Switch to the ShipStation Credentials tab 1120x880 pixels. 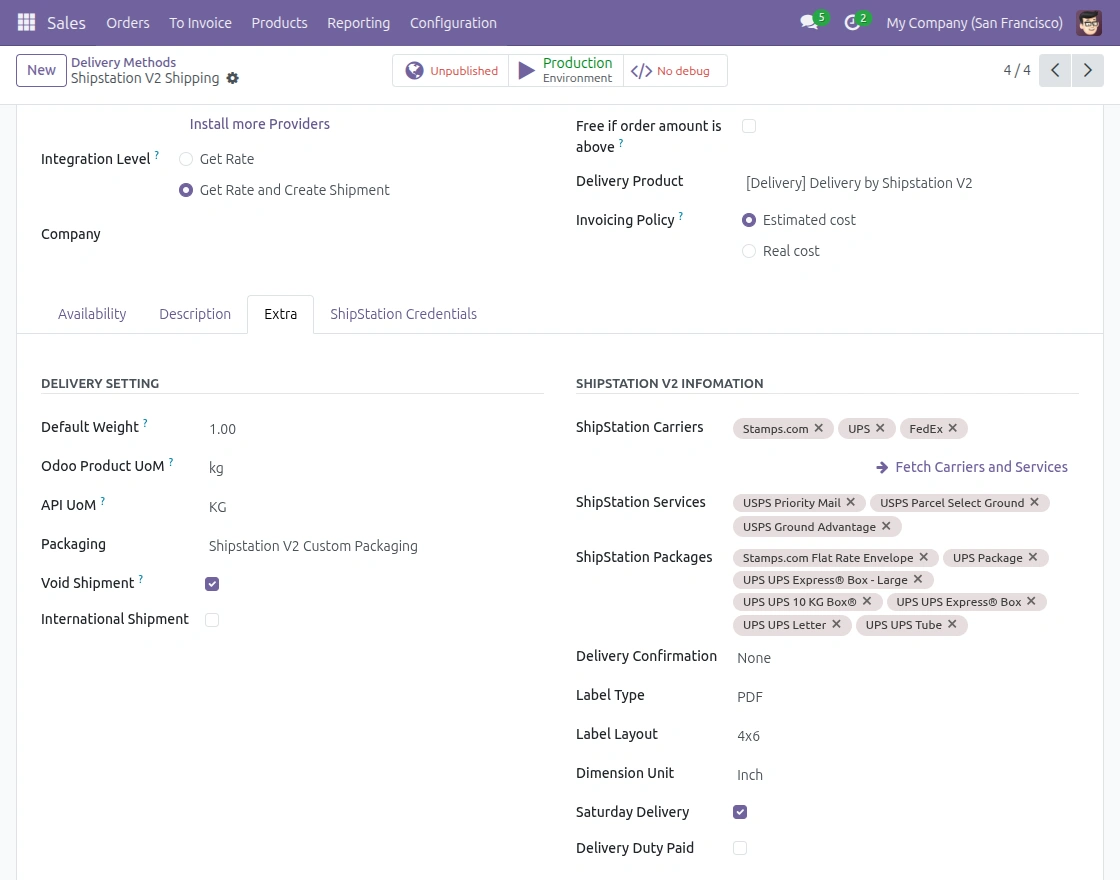(x=403, y=314)
